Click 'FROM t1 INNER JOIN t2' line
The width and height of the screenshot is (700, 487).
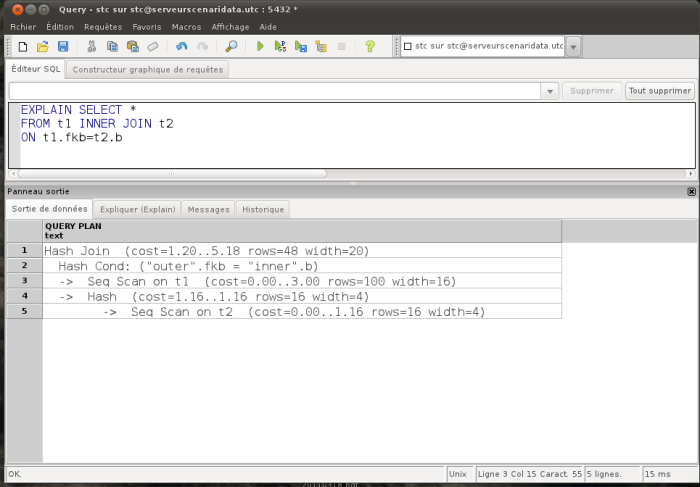click(x=97, y=124)
